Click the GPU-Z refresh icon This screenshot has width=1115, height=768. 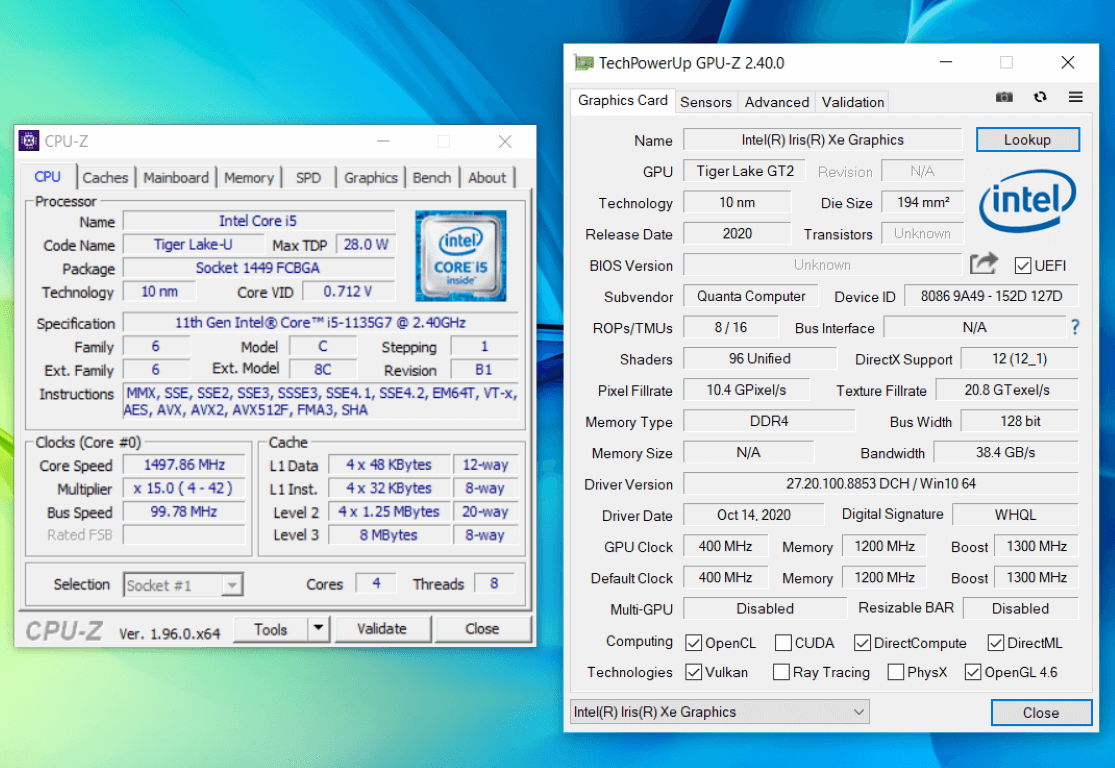1040,97
